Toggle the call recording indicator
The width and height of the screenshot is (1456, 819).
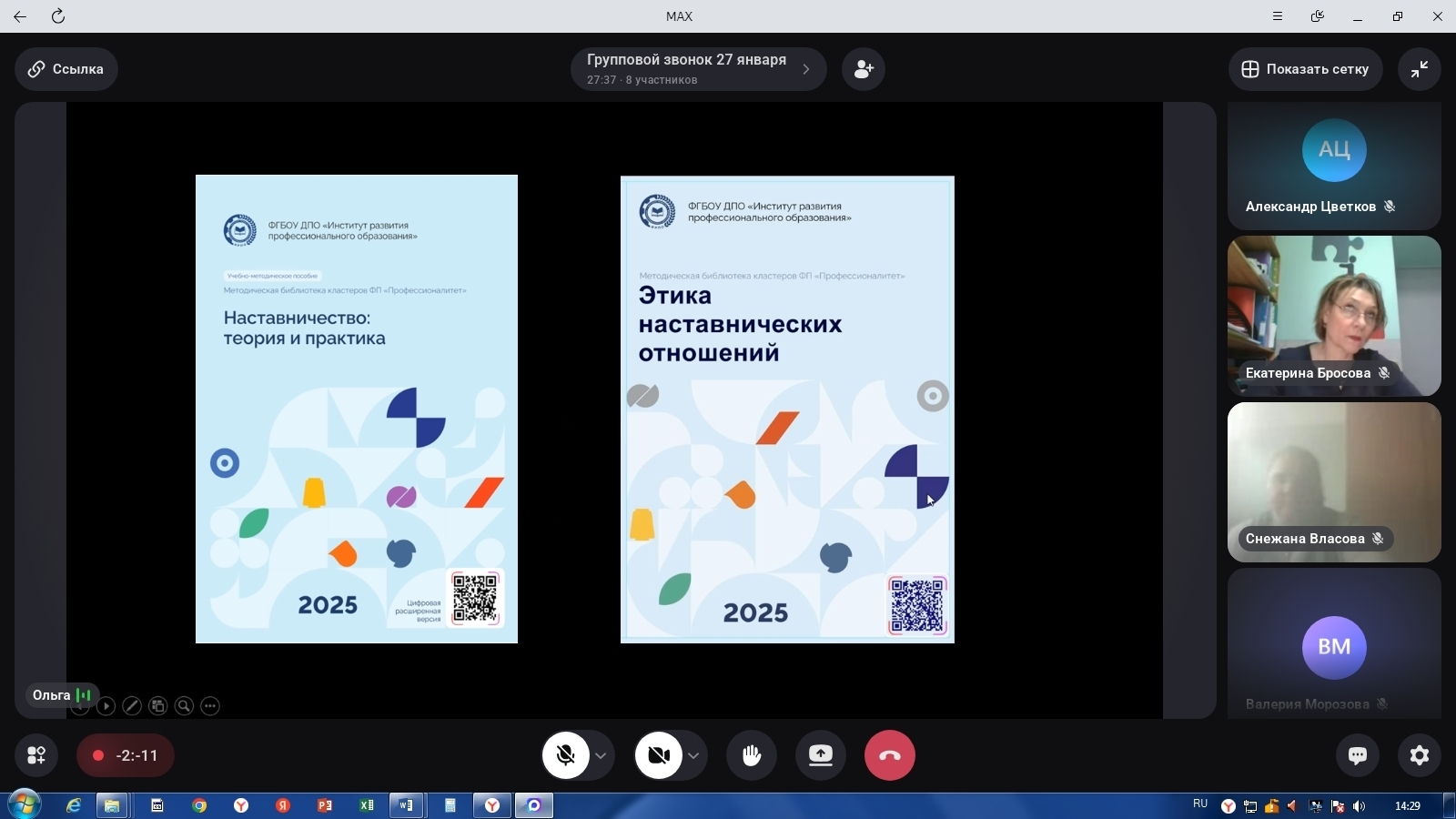tap(126, 755)
